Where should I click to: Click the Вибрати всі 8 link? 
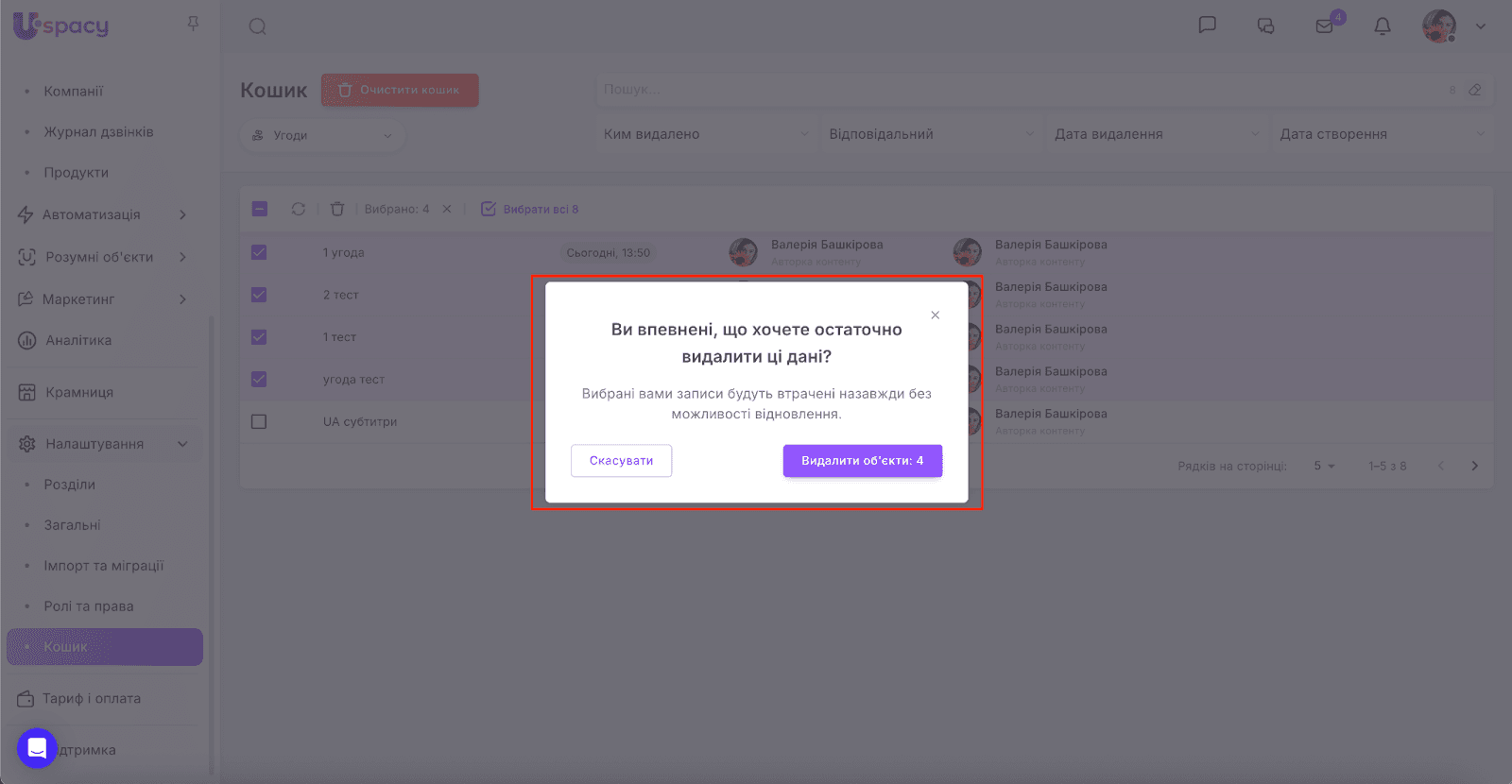click(x=541, y=210)
